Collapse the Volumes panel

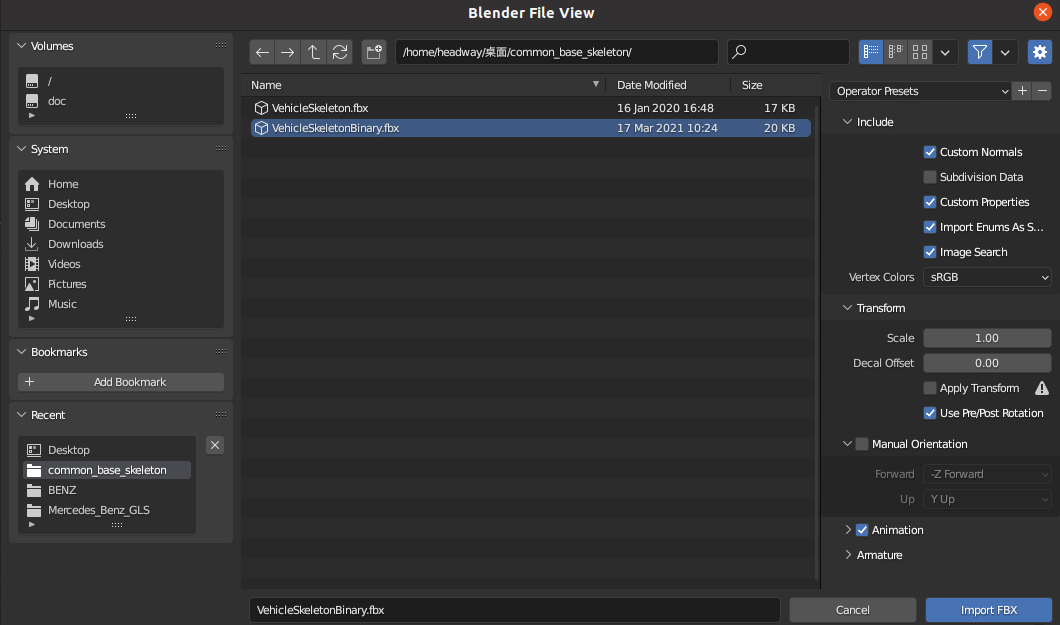(22, 46)
